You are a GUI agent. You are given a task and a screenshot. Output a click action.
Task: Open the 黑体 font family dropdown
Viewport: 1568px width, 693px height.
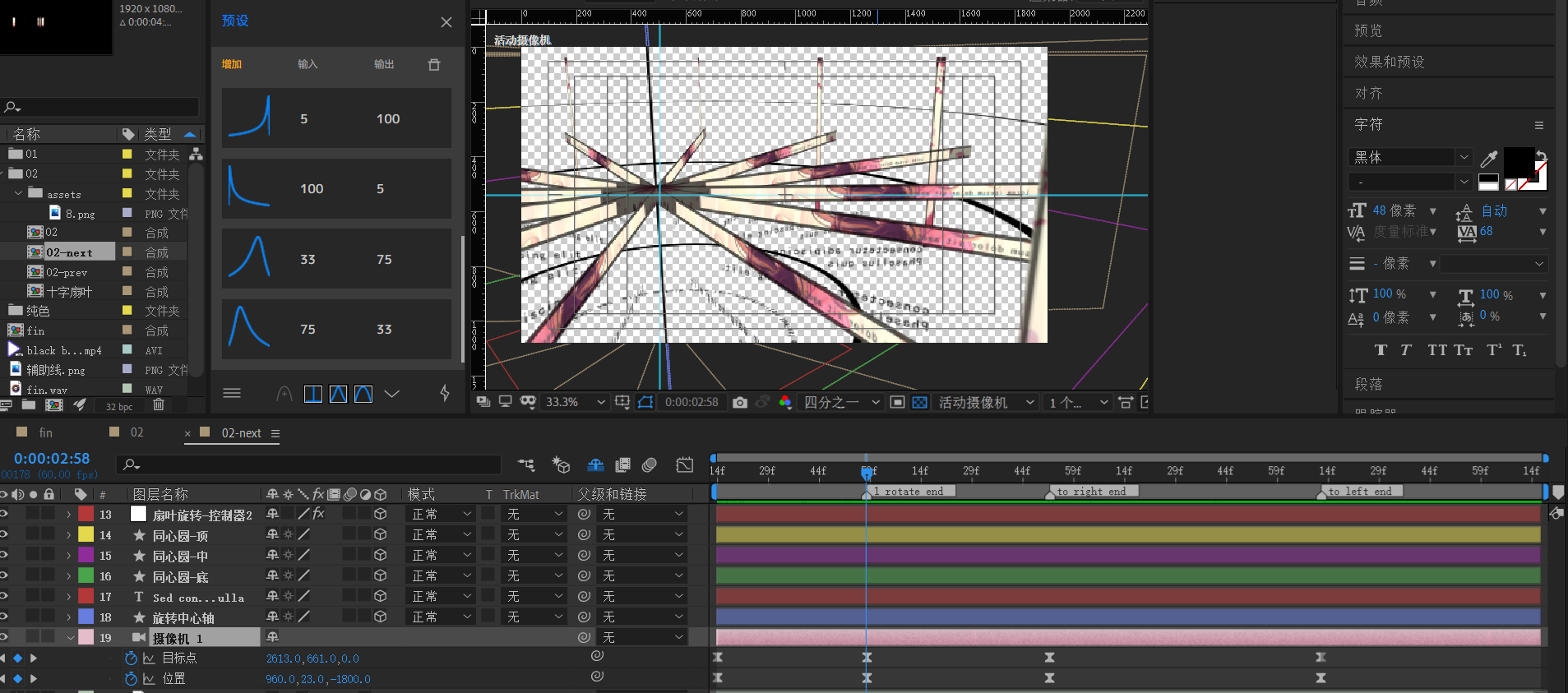point(1410,157)
